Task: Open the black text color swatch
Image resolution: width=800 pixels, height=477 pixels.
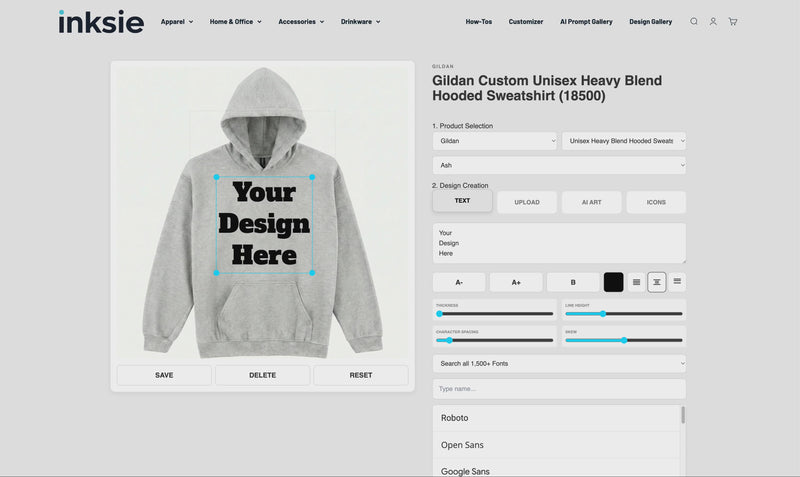Action: [x=613, y=282]
